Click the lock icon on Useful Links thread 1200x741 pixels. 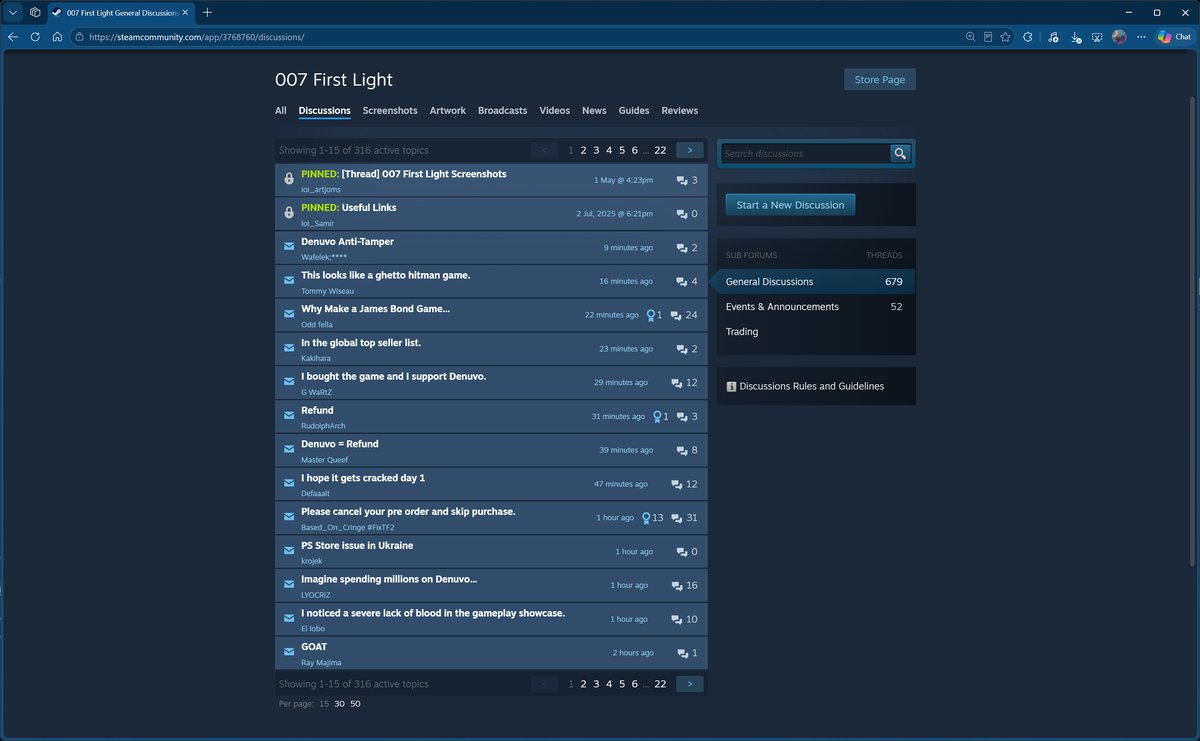point(288,212)
